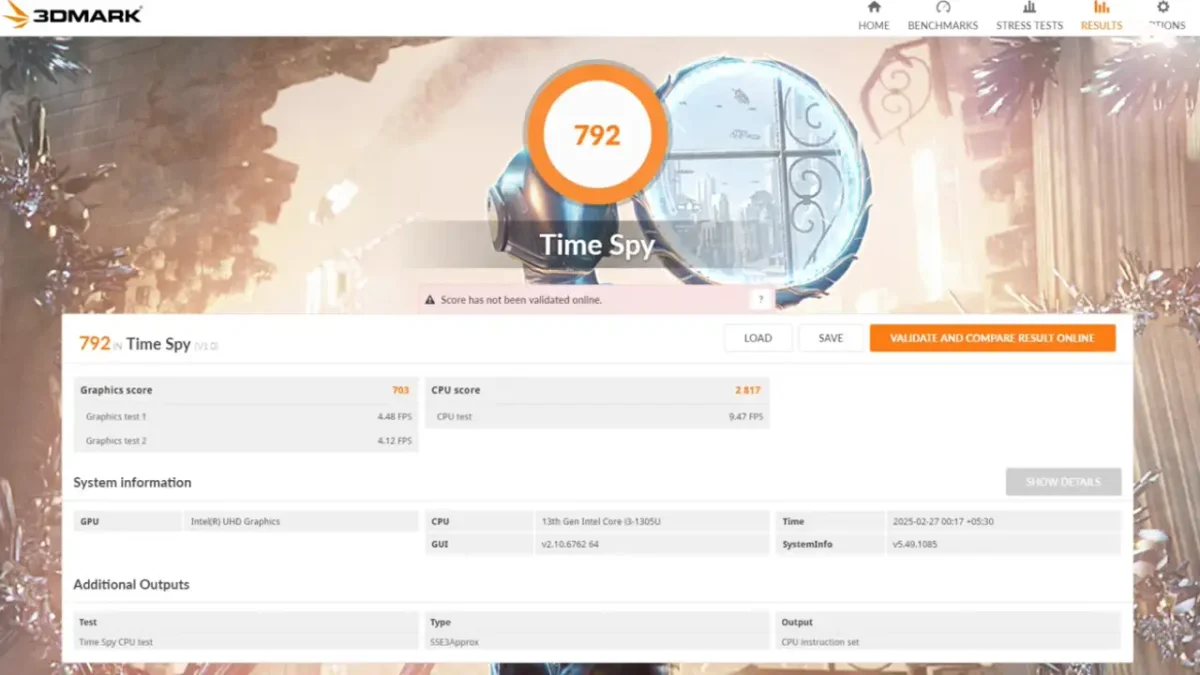This screenshot has width=1200, height=675.
Task: Click the 3DMark logo
Action: (72, 14)
